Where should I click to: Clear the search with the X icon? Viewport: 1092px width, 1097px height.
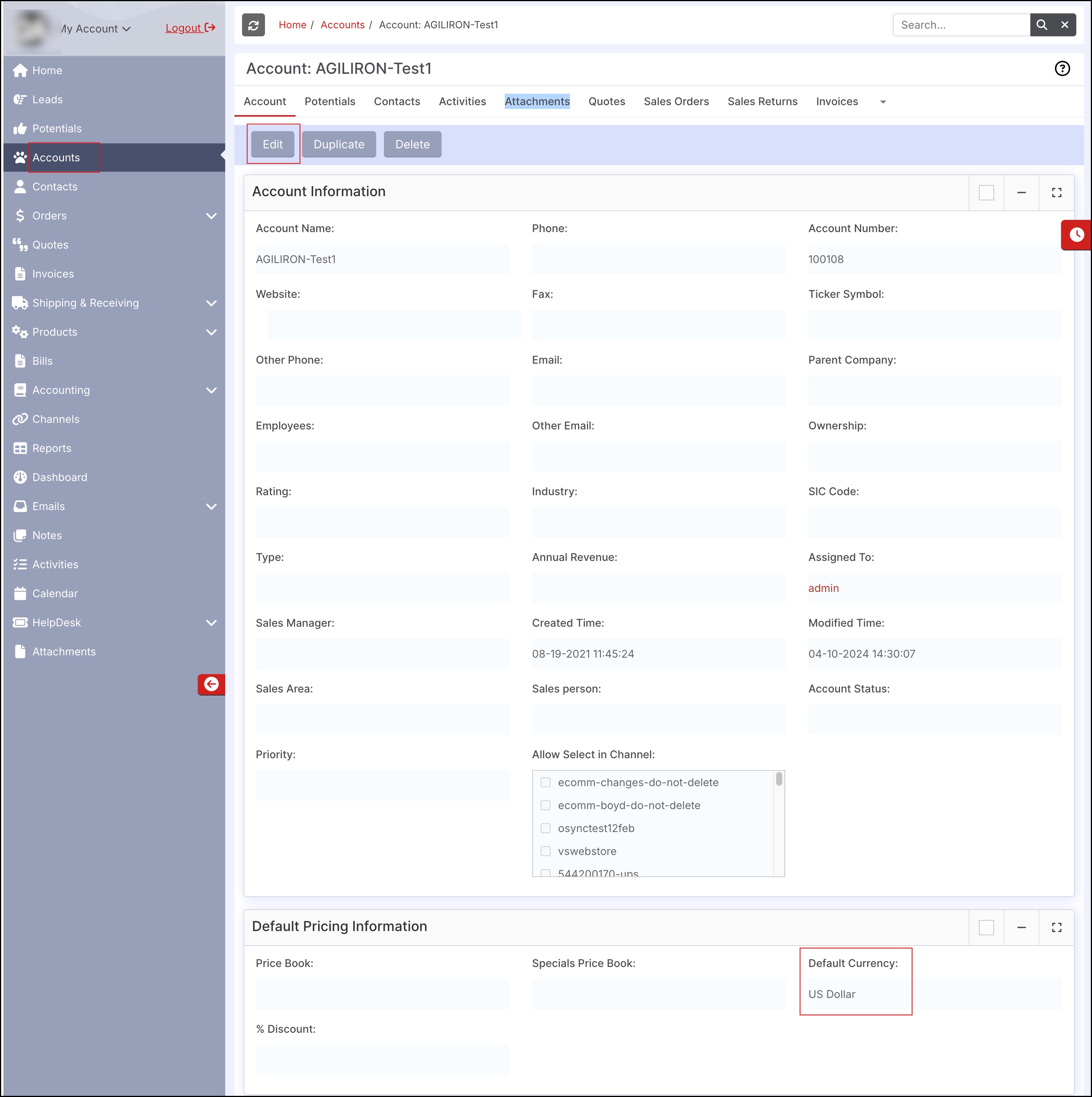pos(1064,25)
